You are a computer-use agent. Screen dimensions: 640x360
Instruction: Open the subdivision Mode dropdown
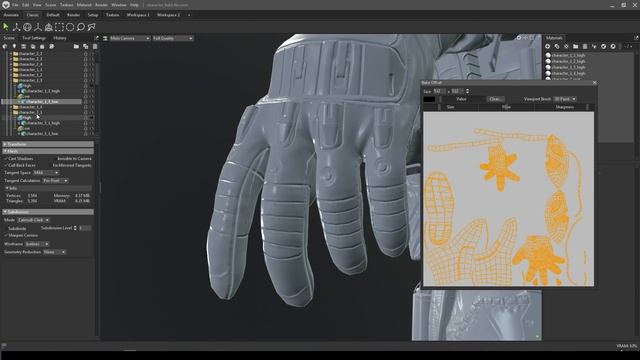[33, 220]
